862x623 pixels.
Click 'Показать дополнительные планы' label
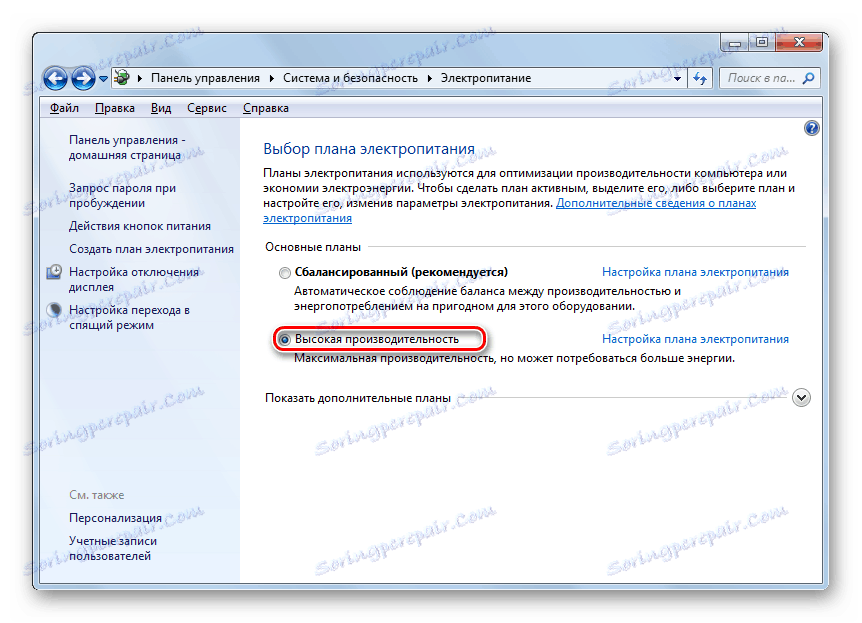pos(358,398)
